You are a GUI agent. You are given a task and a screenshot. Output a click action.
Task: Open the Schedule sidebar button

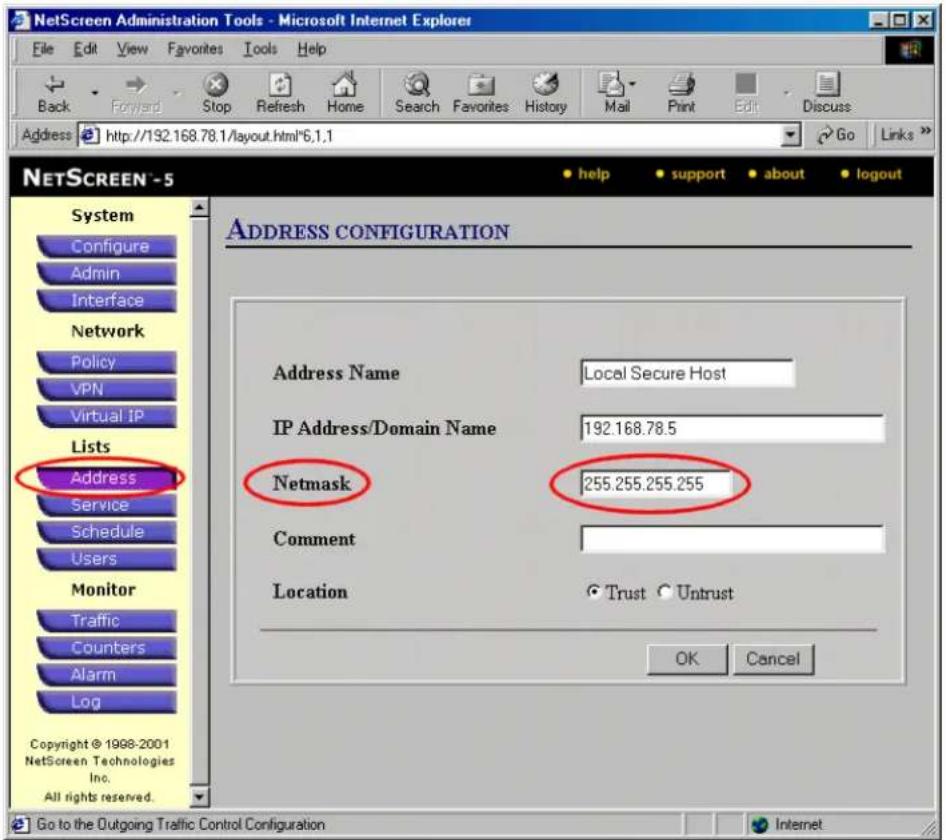pos(108,532)
